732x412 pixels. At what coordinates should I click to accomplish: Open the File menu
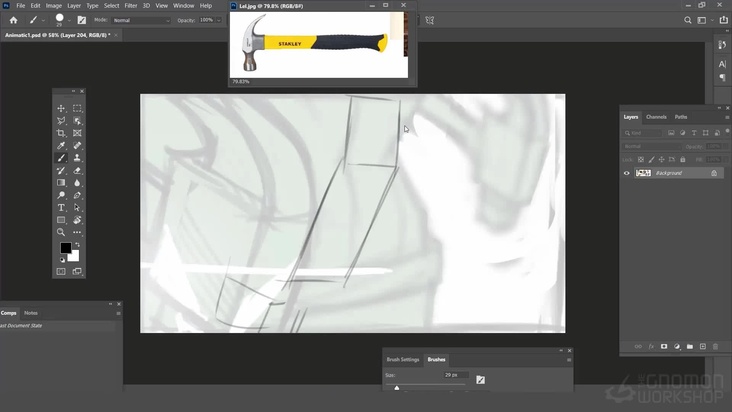click(21, 6)
